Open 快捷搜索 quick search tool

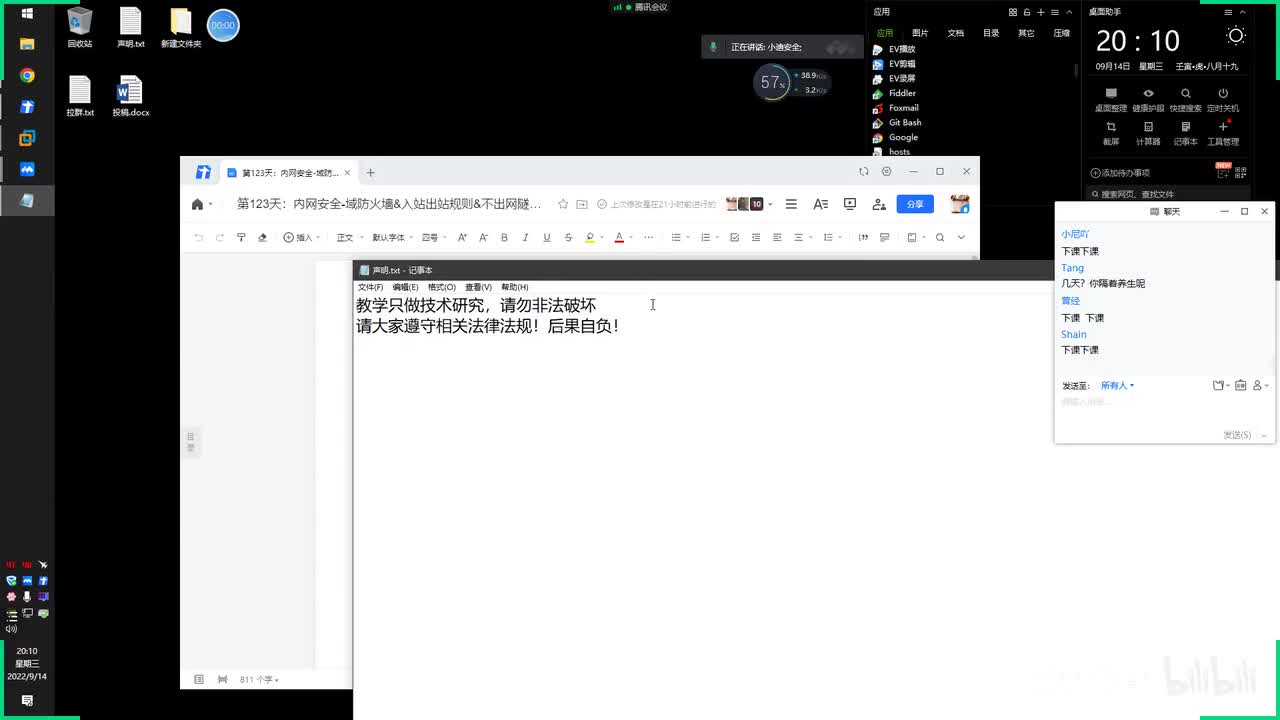(x=1185, y=100)
